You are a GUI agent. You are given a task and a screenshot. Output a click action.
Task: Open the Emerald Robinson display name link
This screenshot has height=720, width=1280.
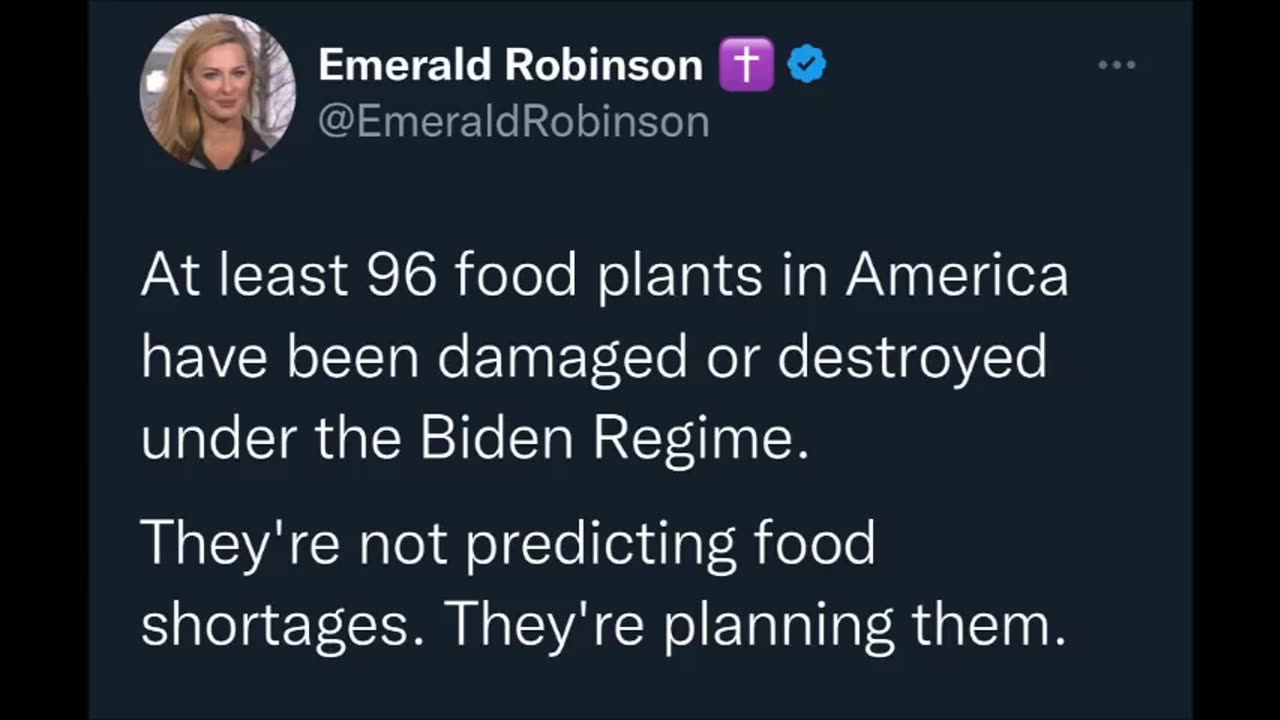[x=510, y=66]
